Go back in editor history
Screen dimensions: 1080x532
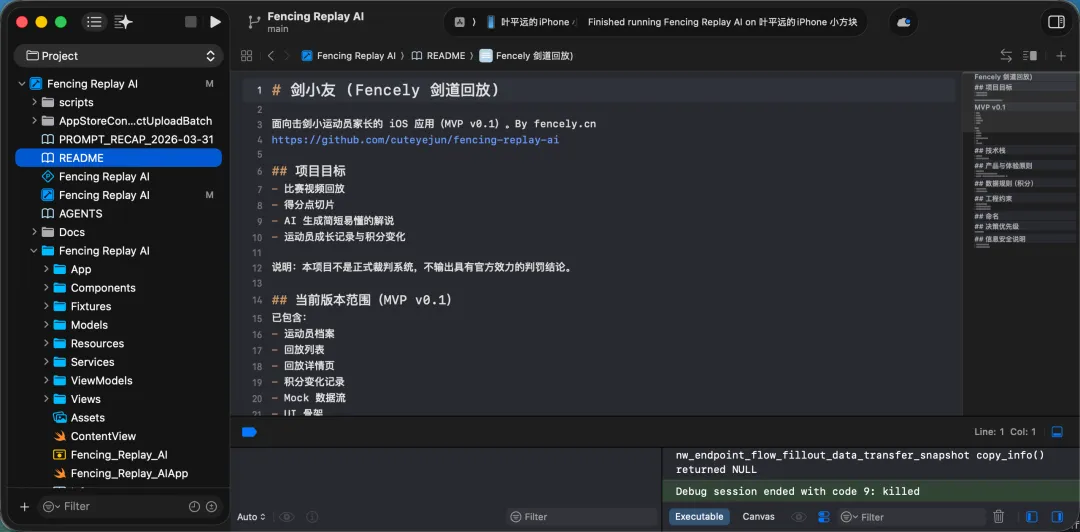click(x=271, y=56)
